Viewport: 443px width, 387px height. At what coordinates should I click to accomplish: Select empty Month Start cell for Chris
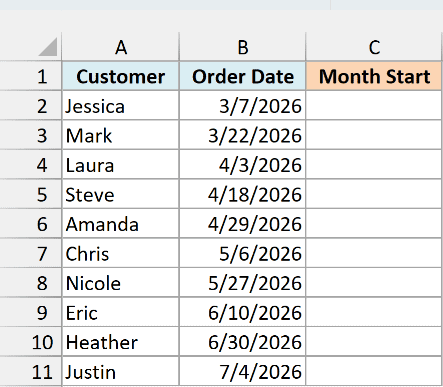point(374,253)
